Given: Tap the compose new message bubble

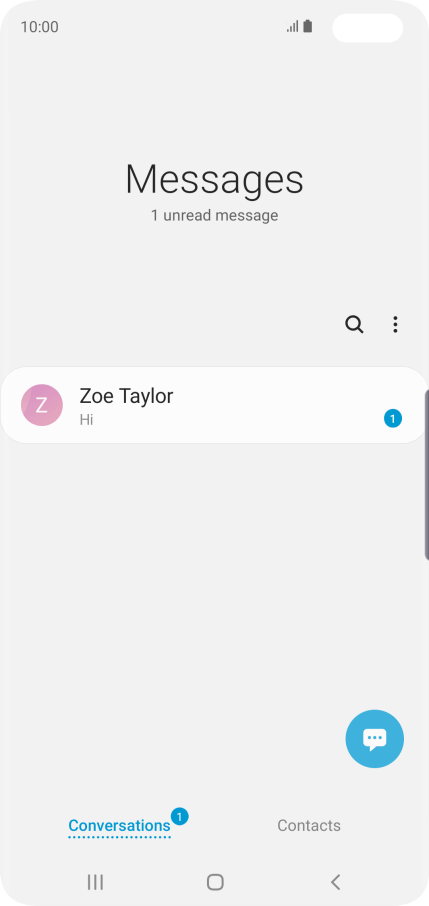Looking at the screenshot, I should 375,738.
